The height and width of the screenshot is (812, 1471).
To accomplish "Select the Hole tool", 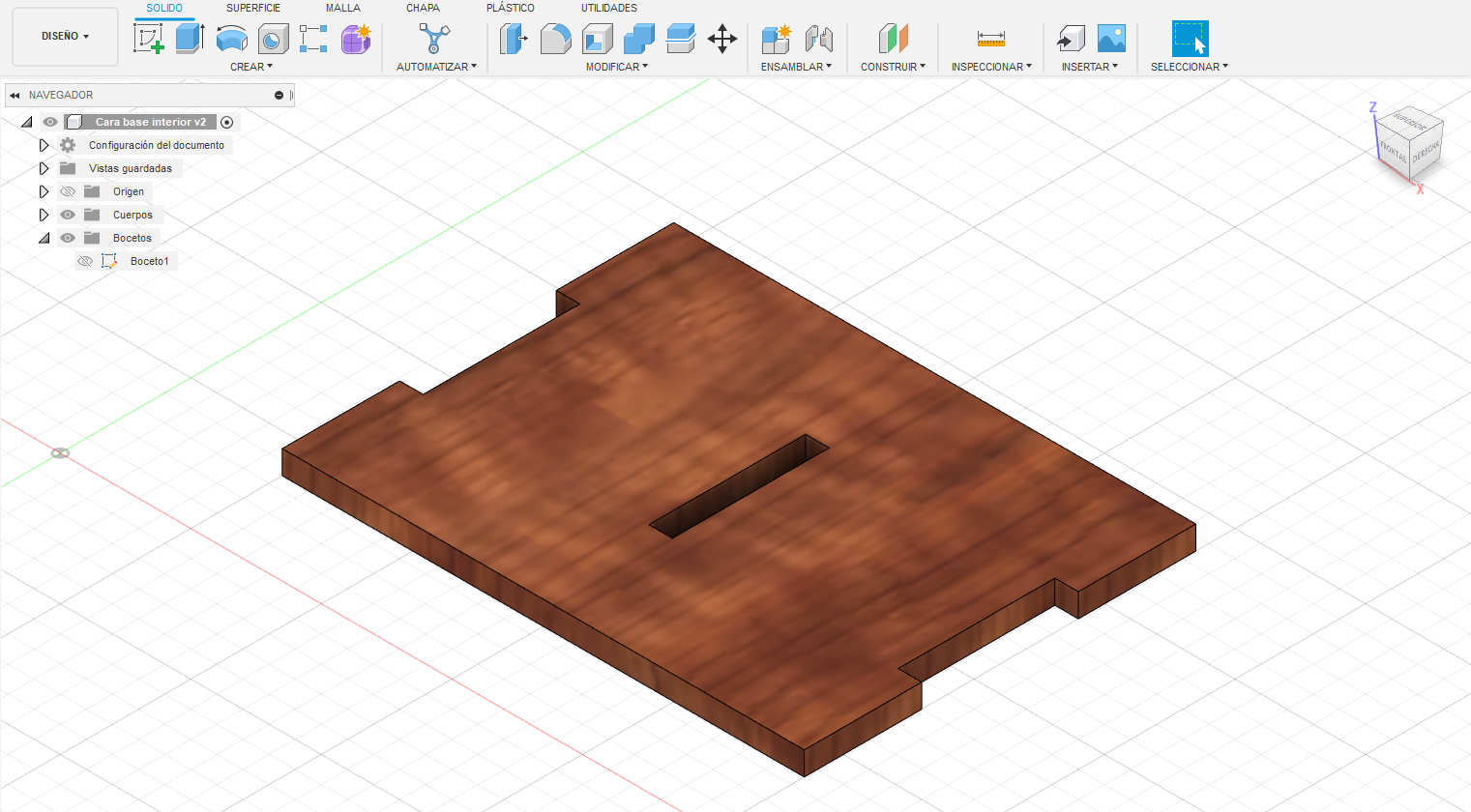I will (274, 39).
